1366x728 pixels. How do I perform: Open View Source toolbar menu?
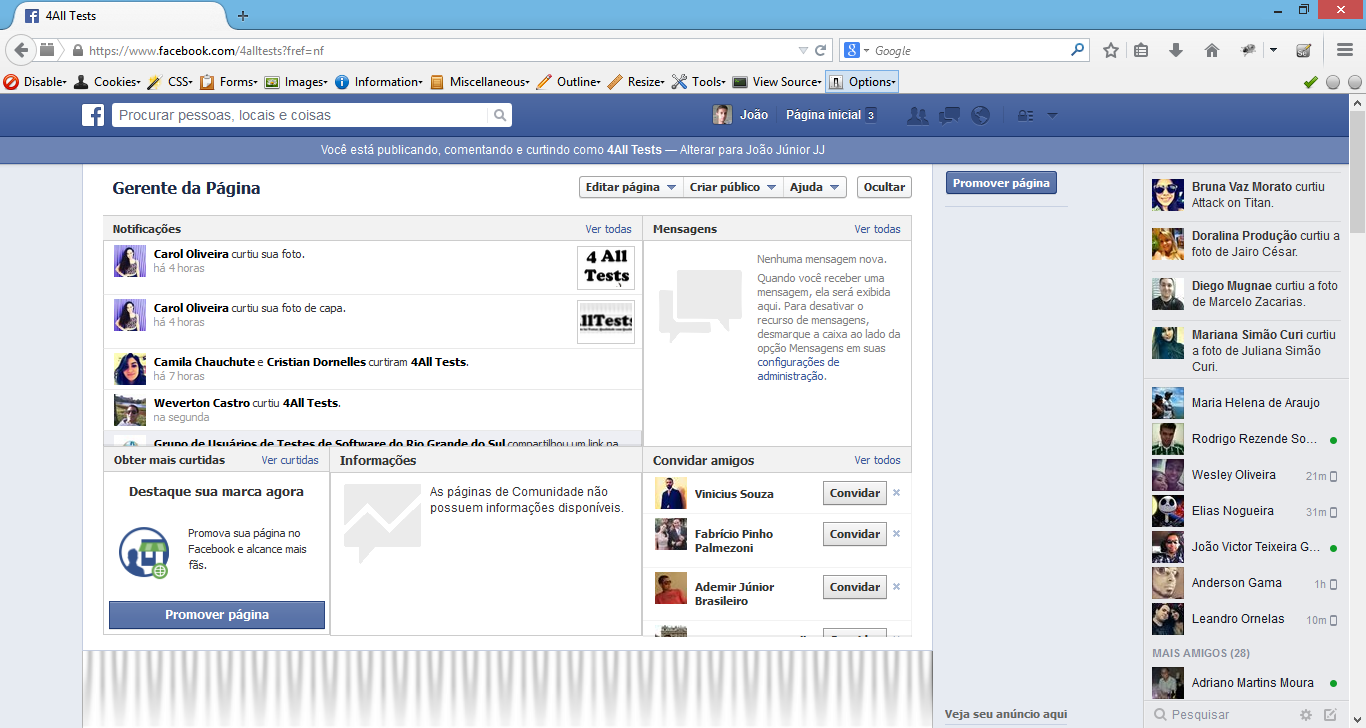click(777, 82)
